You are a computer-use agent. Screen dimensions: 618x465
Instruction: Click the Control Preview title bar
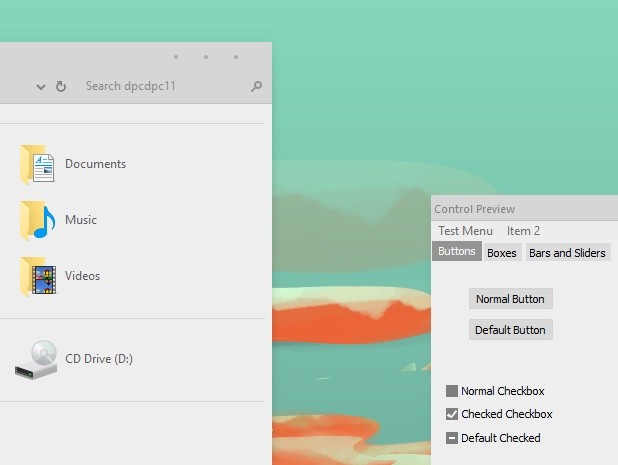525,208
